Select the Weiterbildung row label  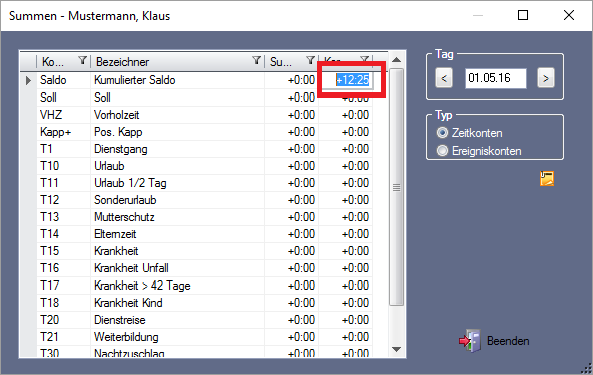126,337
